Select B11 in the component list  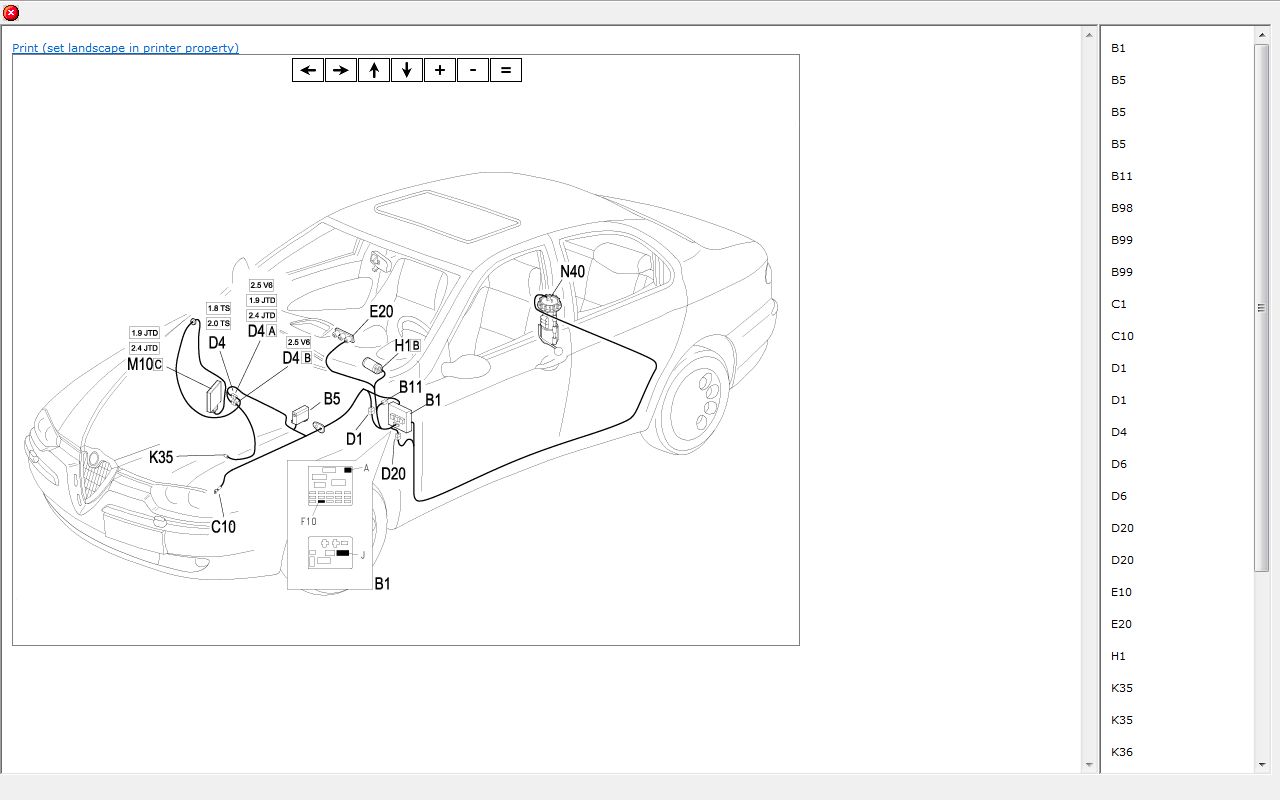tap(1122, 176)
